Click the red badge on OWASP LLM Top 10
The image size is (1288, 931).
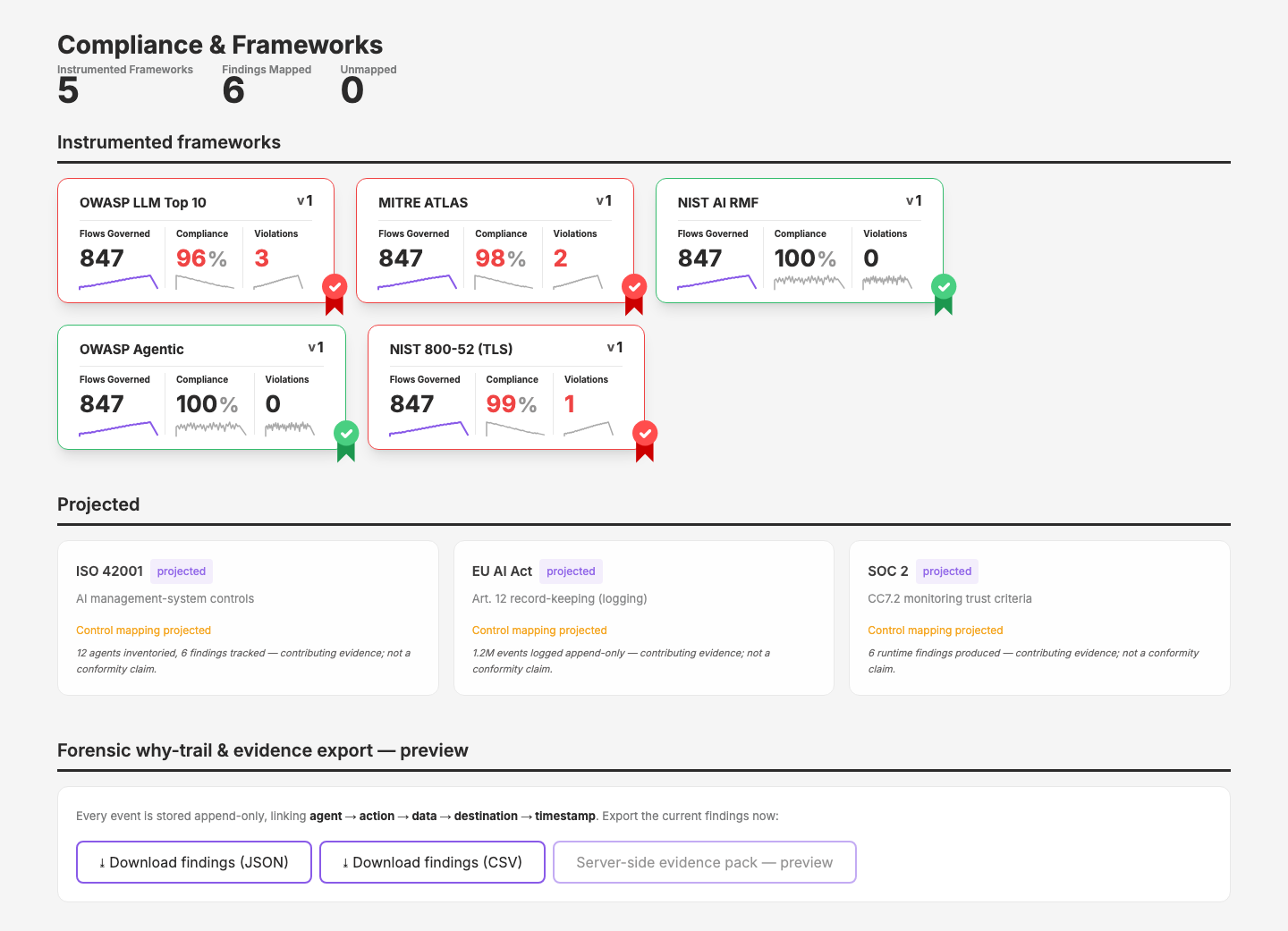pyautogui.click(x=335, y=294)
